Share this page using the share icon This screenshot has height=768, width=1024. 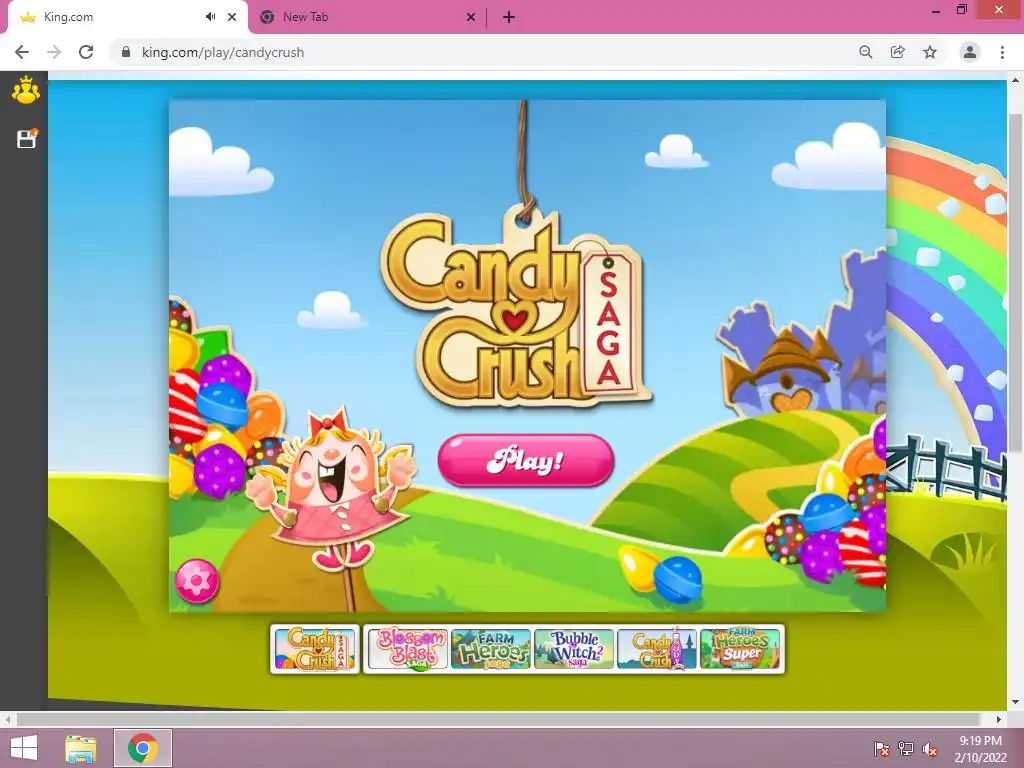tap(898, 52)
